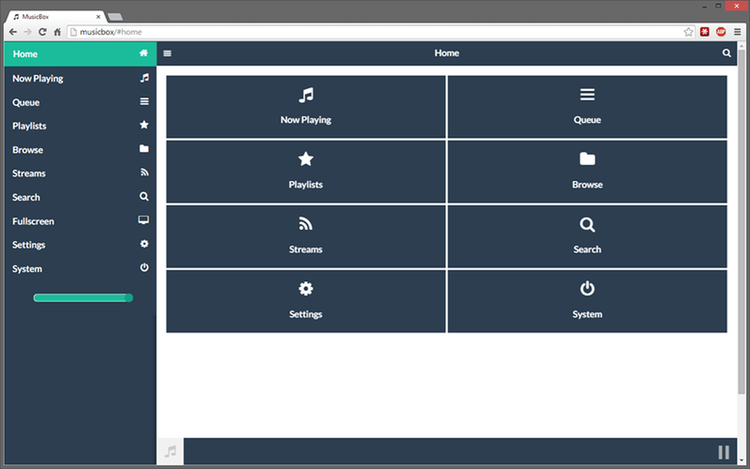Open the Settings gear tile
The image size is (750, 469).
tap(306, 301)
